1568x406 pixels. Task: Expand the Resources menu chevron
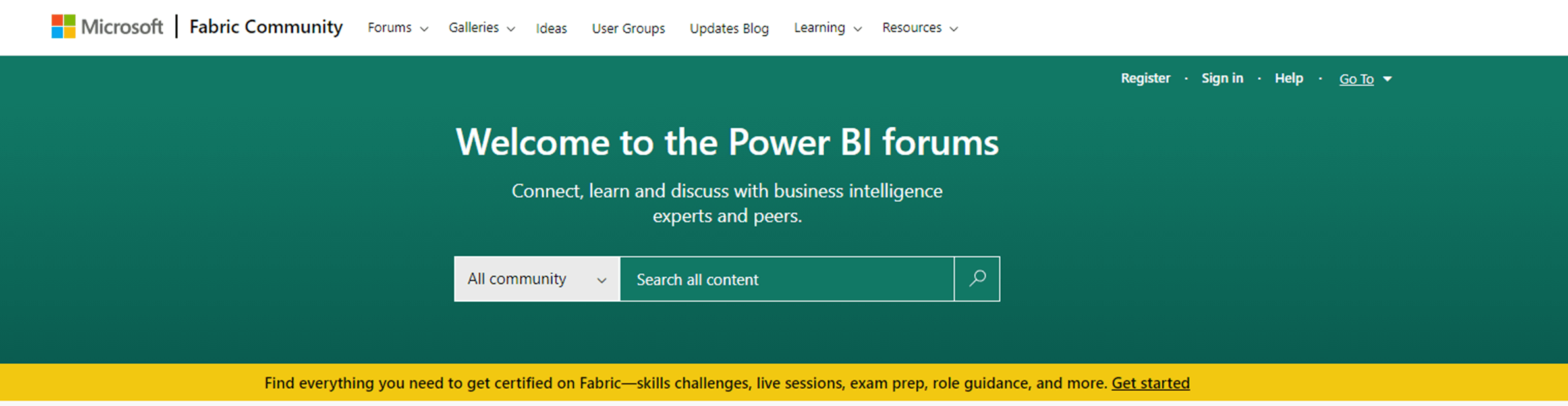tap(953, 29)
